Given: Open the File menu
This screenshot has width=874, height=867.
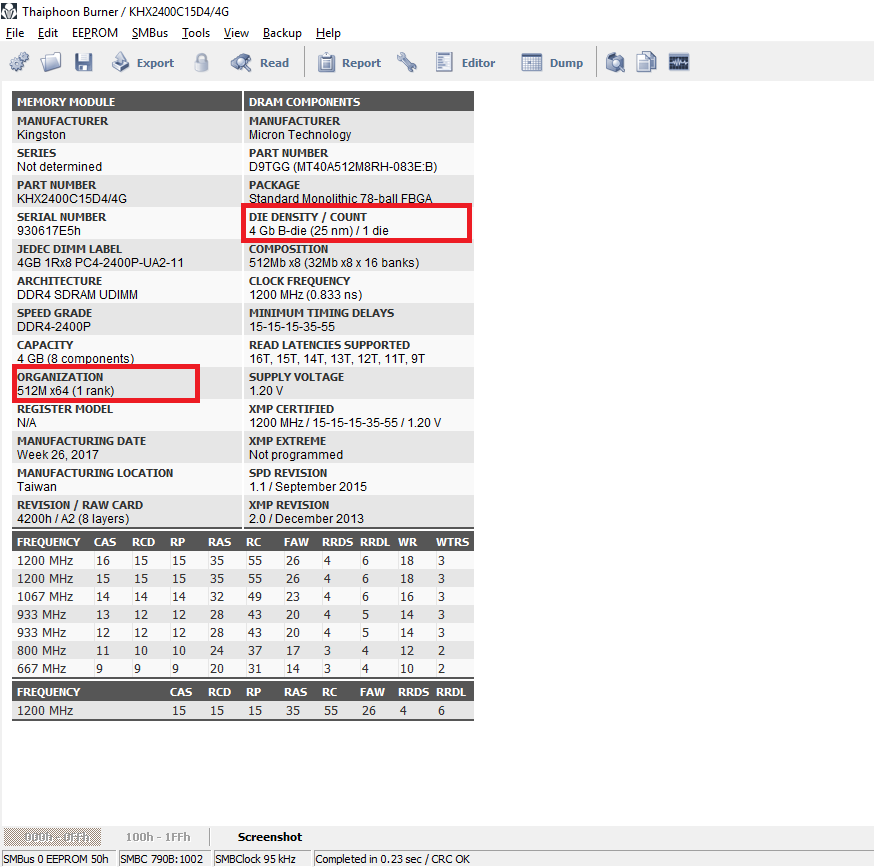Looking at the screenshot, I should [x=15, y=33].
